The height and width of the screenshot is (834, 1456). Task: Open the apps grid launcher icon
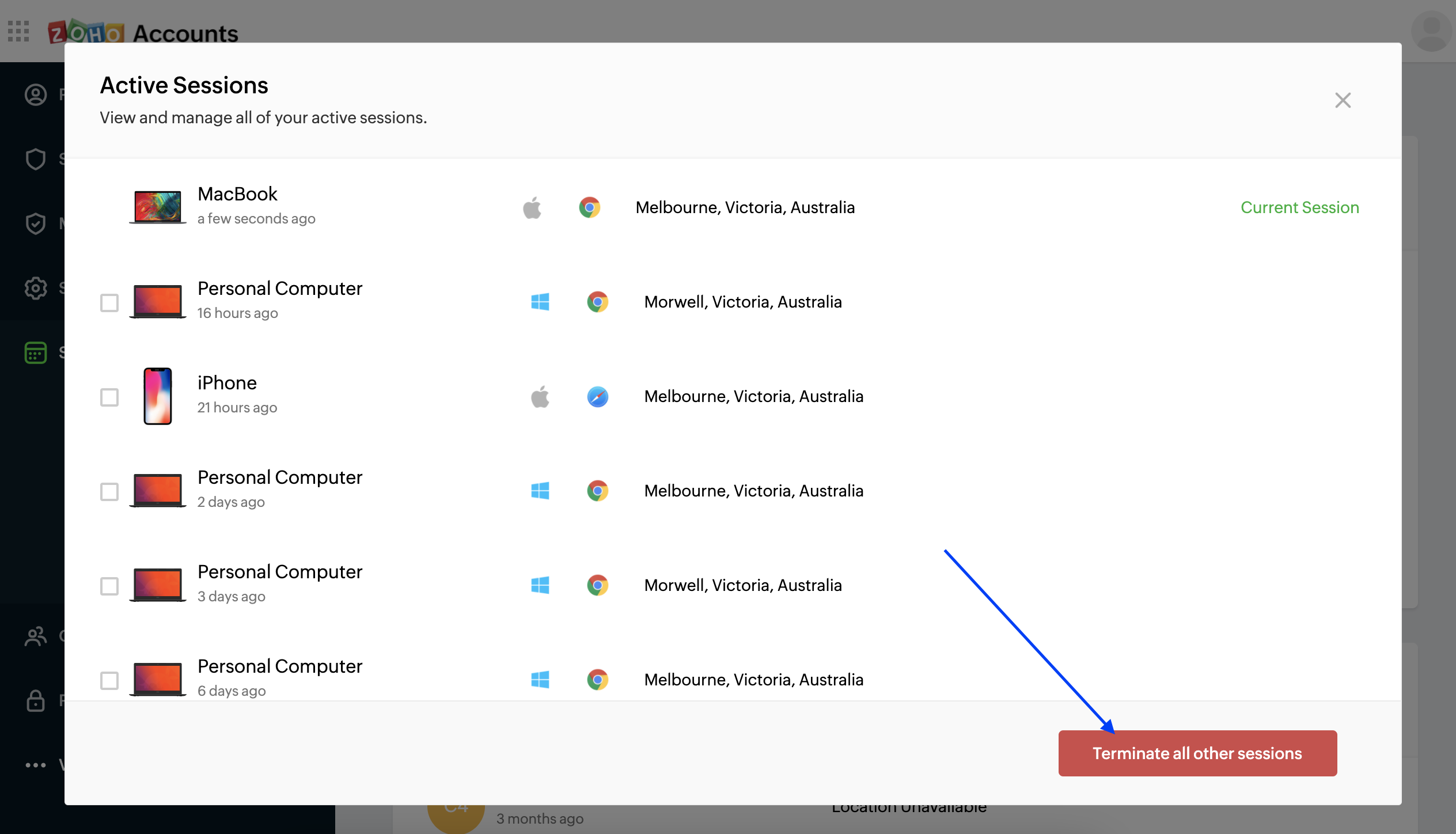pyautogui.click(x=18, y=31)
